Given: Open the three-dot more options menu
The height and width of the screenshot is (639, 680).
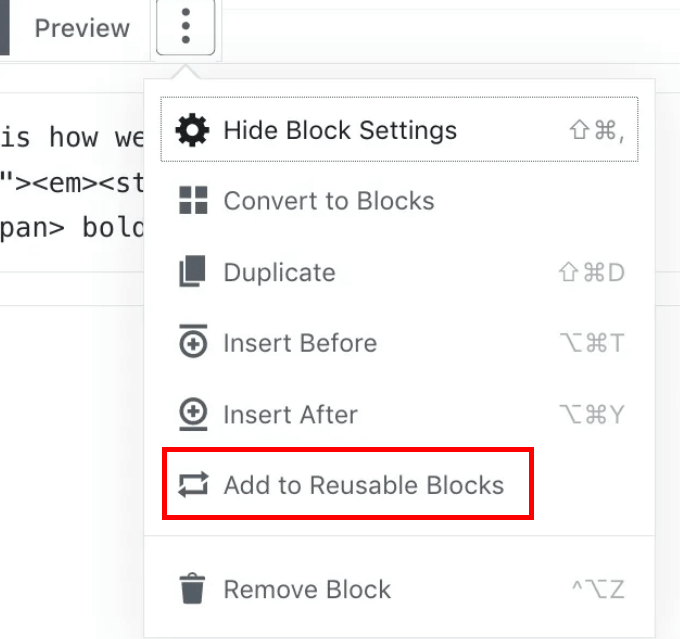Looking at the screenshot, I should coord(186,27).
